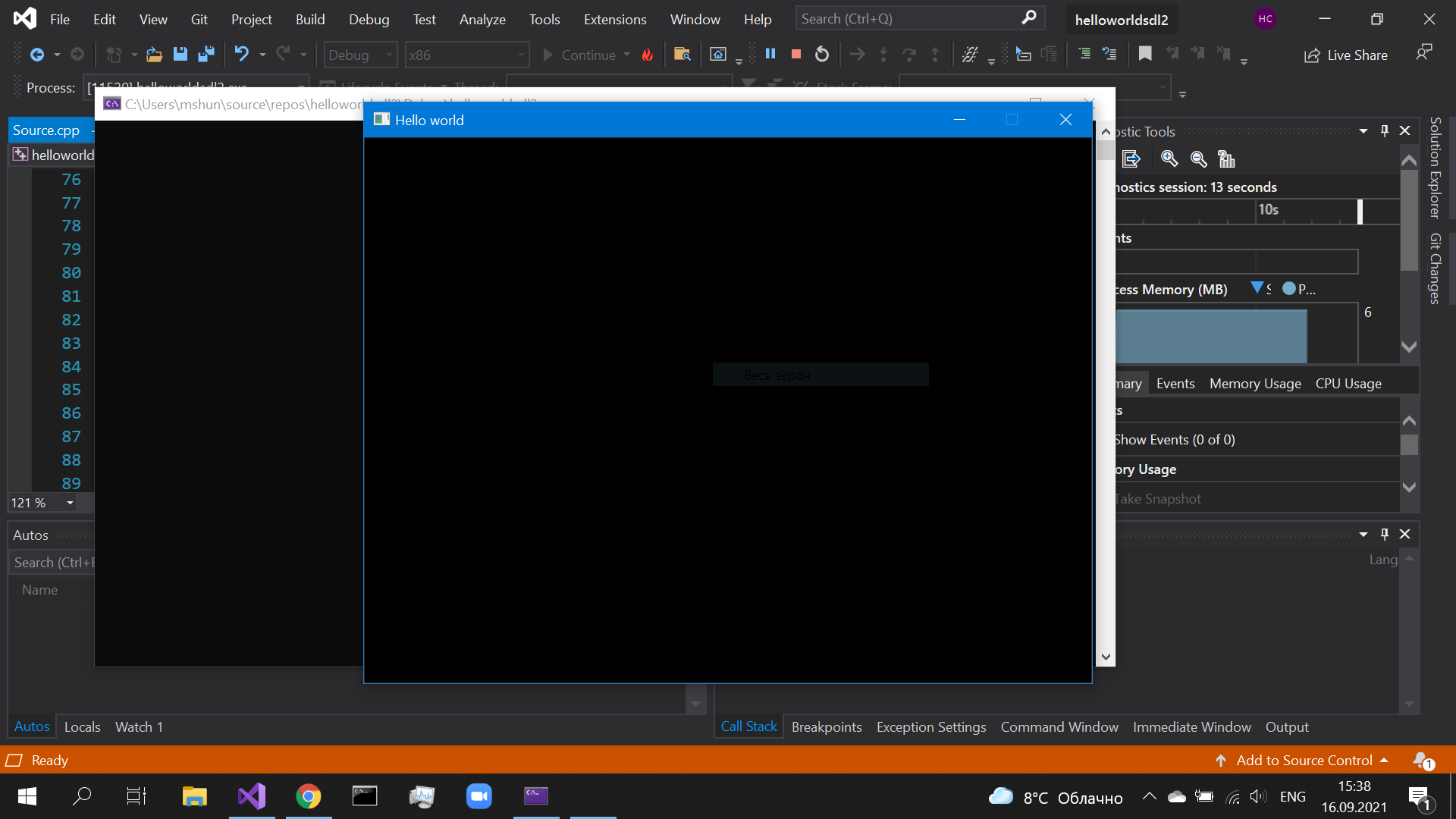Click the Undo arrow icon
This screenshot has width=1456, height=819.
tap(242, 55)
